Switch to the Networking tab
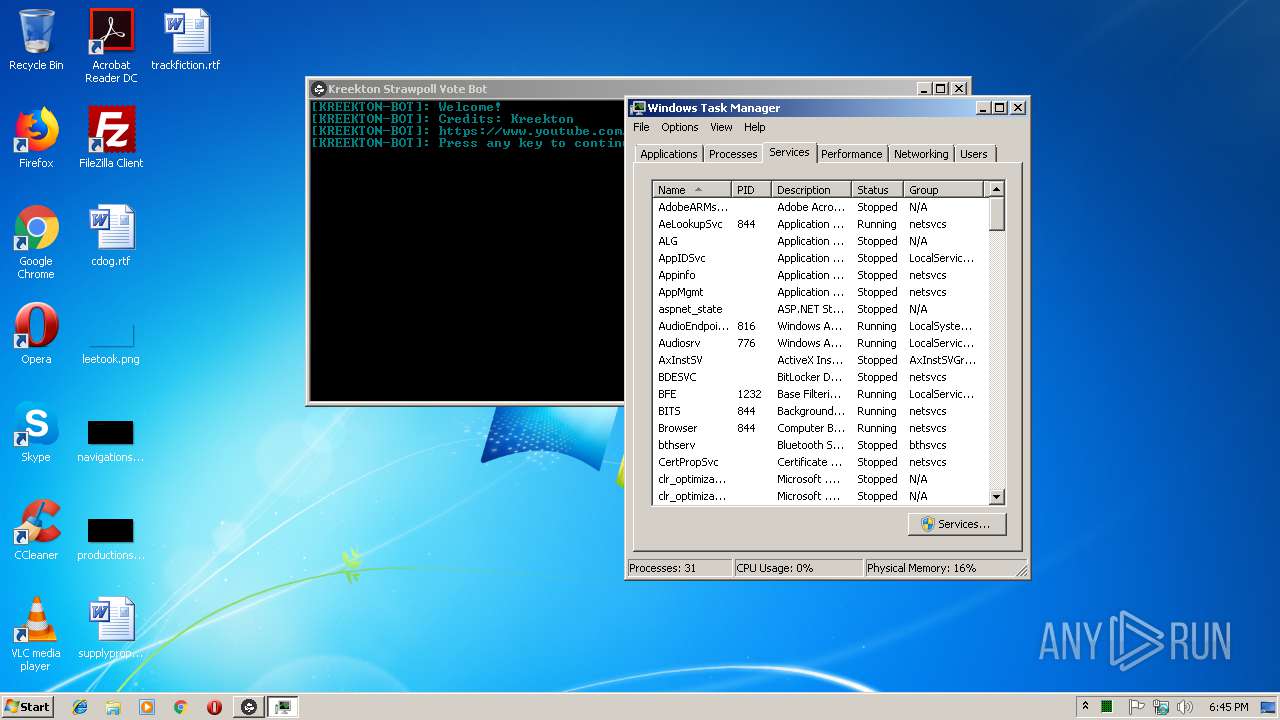Viewport: 1280px width, 720px height. [921, 154]
